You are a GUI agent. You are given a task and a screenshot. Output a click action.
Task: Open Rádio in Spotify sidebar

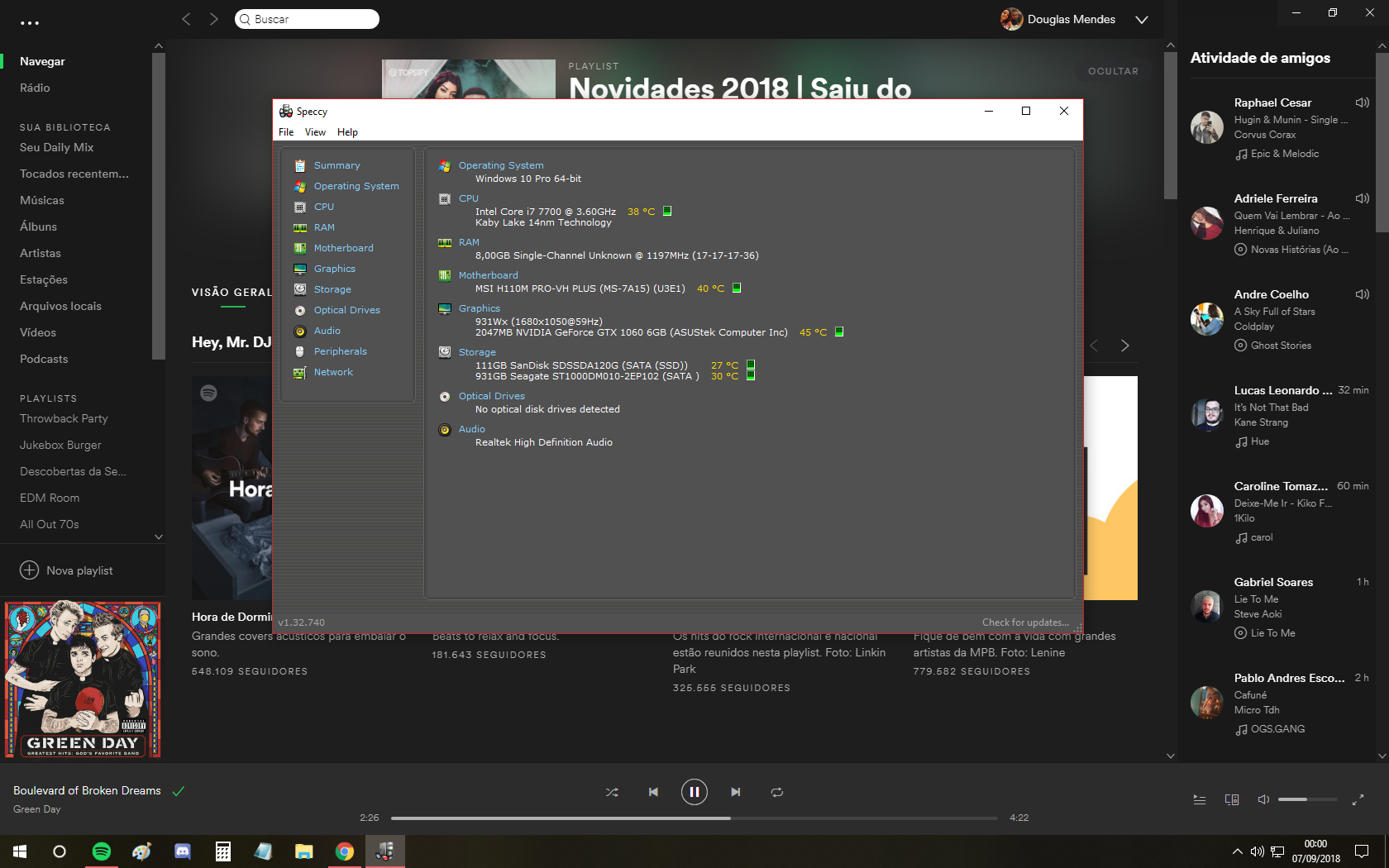(x=35, y=88)
